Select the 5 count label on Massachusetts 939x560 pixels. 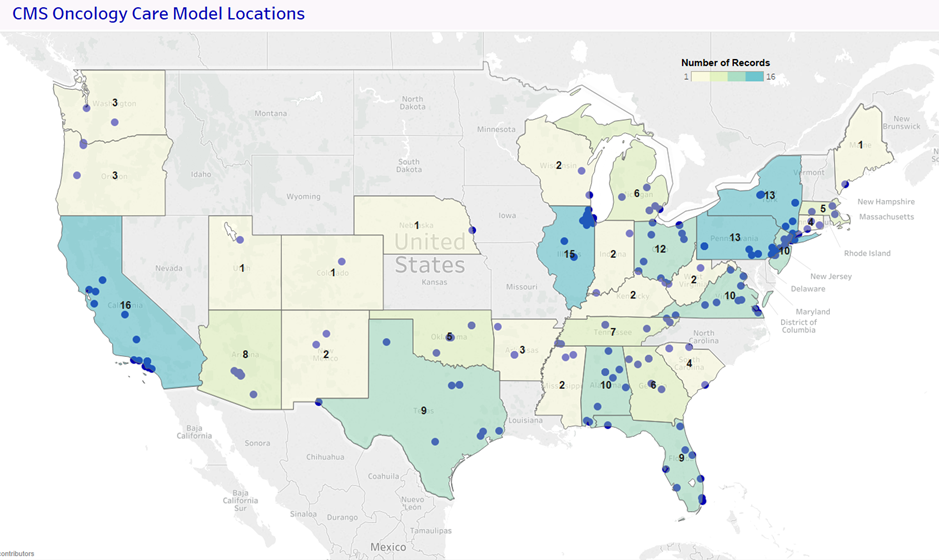pyautogui.click(x=823, y=209)
